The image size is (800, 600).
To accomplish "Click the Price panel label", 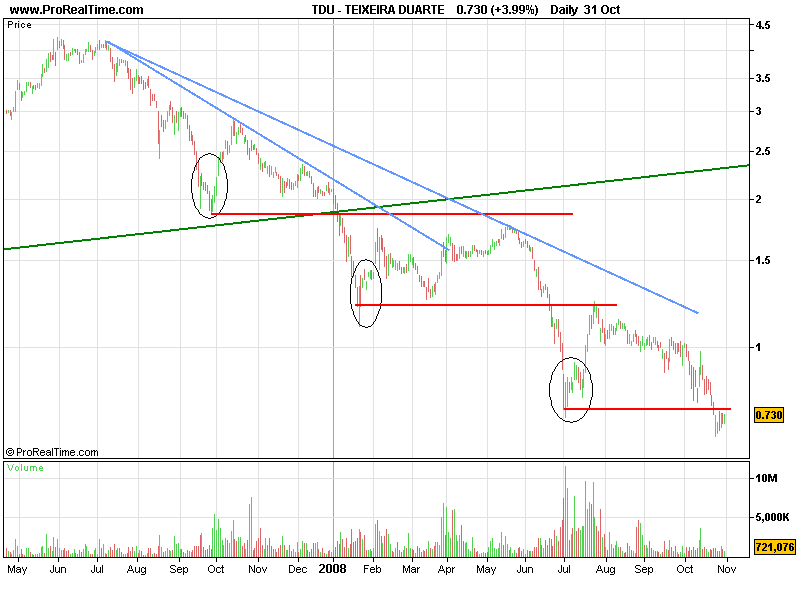I will click(x=19, y=25).
